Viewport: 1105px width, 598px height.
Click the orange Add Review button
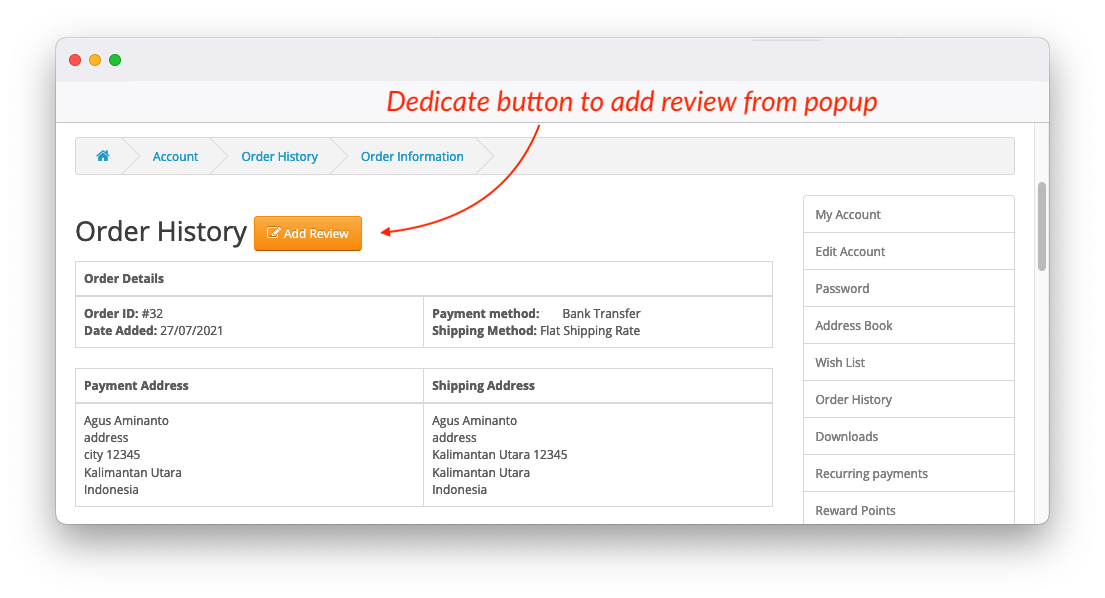tap(308, 233)
